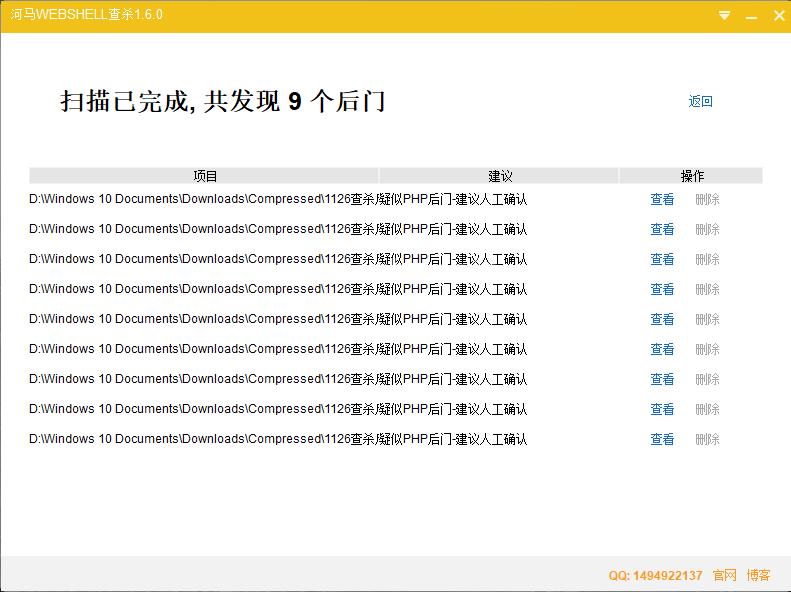Delete the fourth result using 删除
The width and height of the screenshot is (791, 592).
[x=707, y=290]
